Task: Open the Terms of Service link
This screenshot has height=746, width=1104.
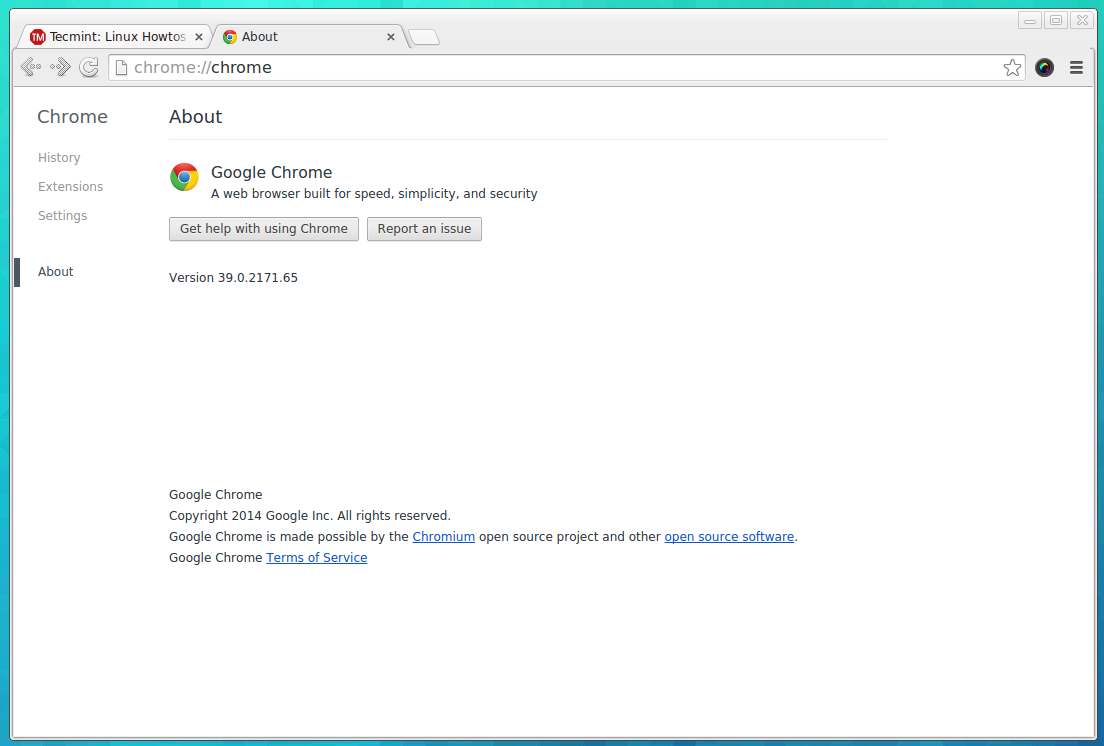Action: [x=316, y=558]
